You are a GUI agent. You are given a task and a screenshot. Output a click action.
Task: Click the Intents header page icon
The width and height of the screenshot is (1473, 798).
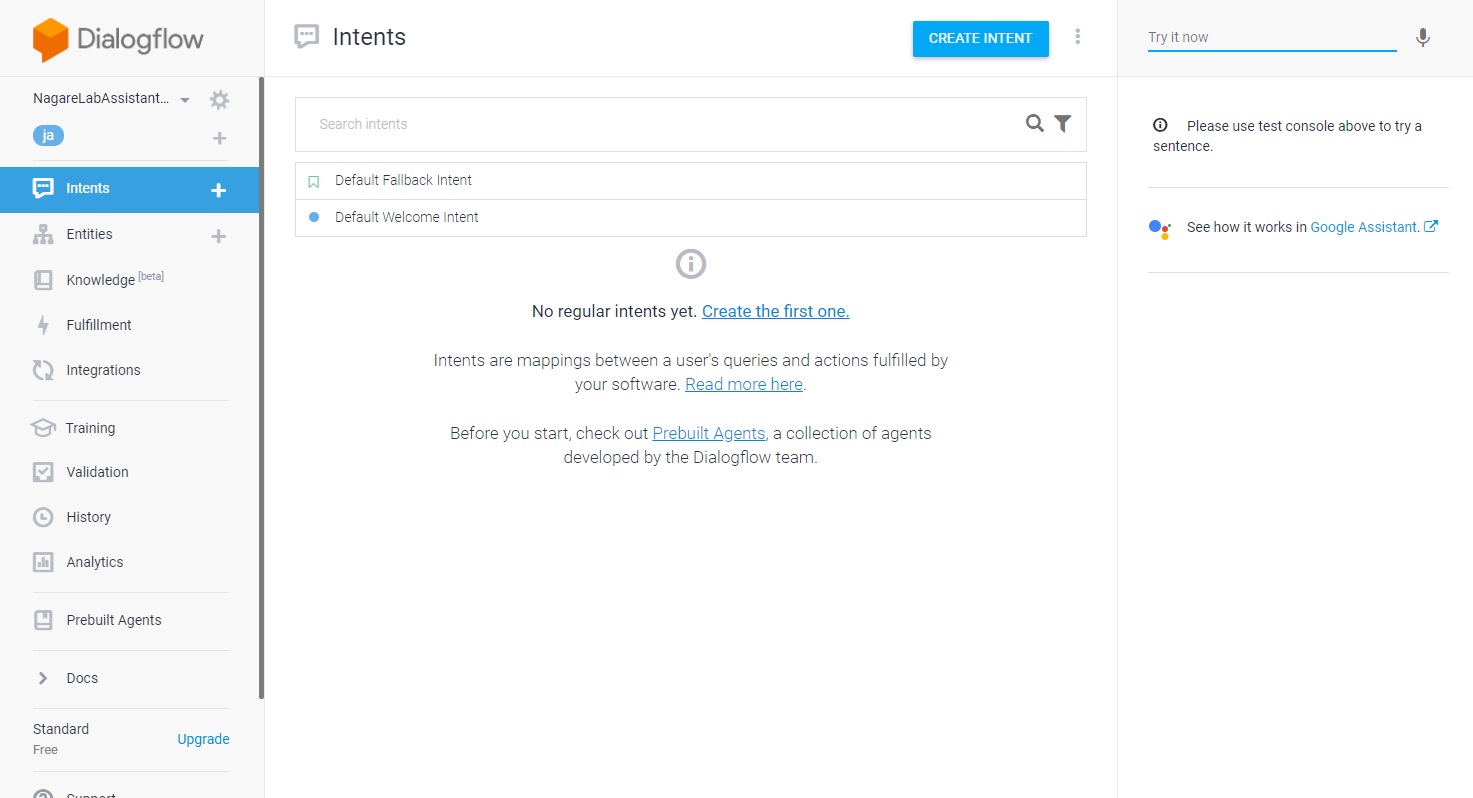tap(306, 37)
